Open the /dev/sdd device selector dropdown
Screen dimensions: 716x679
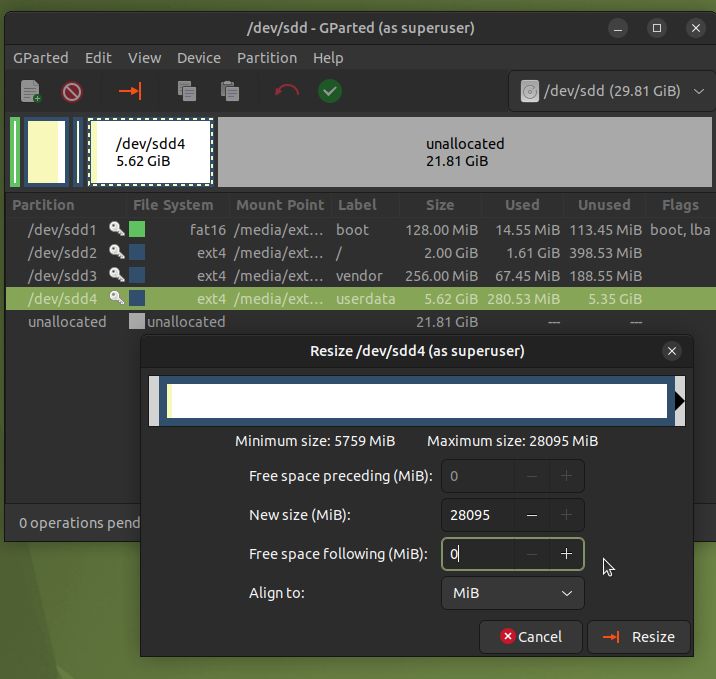point(611,91)
